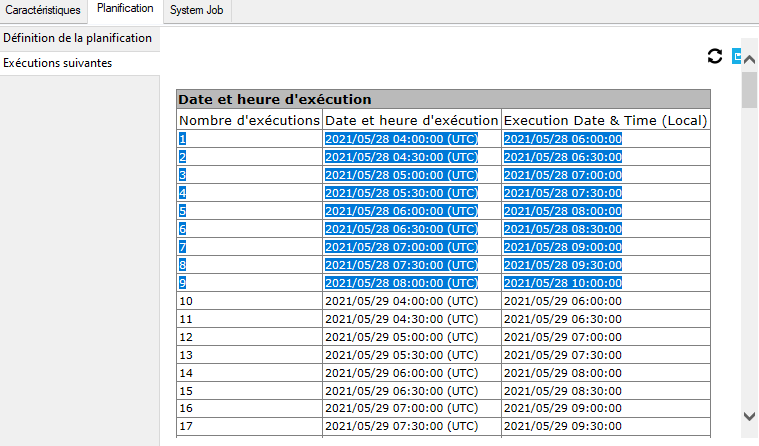759x446 pixels.
Task: Click the blue export icon
Action: [x=737, y=56]
